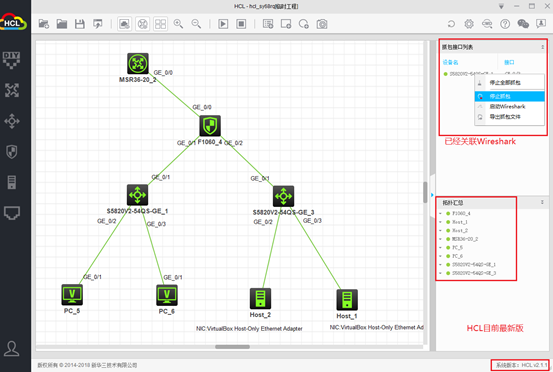Collapse the topology summary panel header arrow

542,202
